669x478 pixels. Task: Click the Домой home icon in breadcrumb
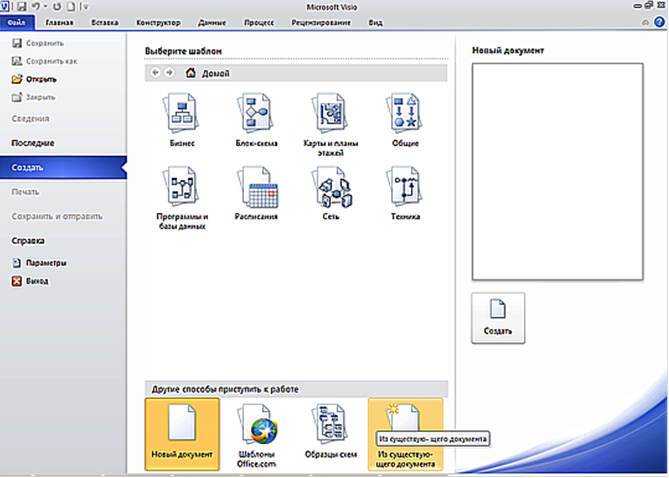coord(190,73)
